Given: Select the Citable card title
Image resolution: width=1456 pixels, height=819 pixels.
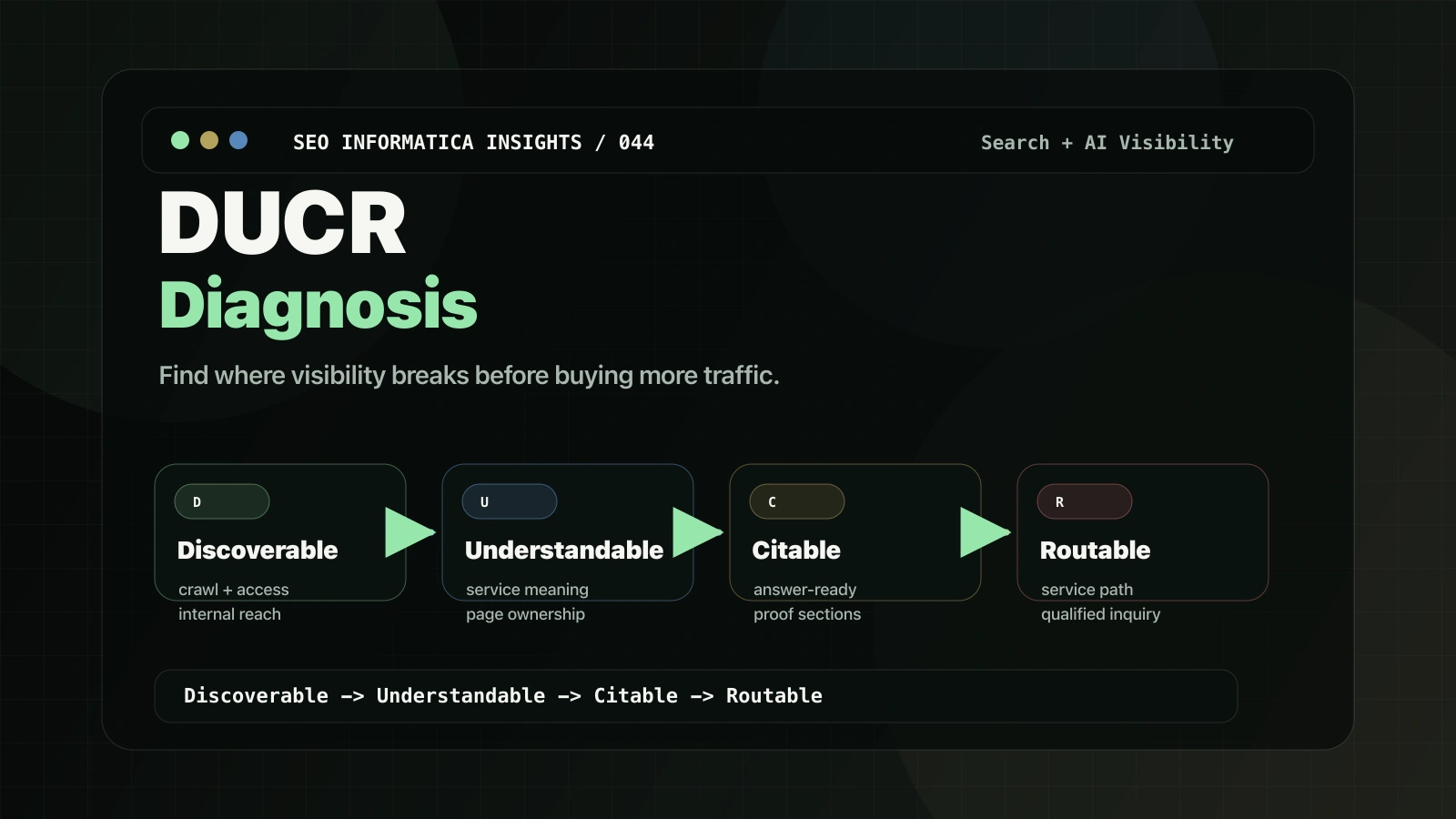Looking at the screenshot, I should pyautogui.click(x=796, y=550).
